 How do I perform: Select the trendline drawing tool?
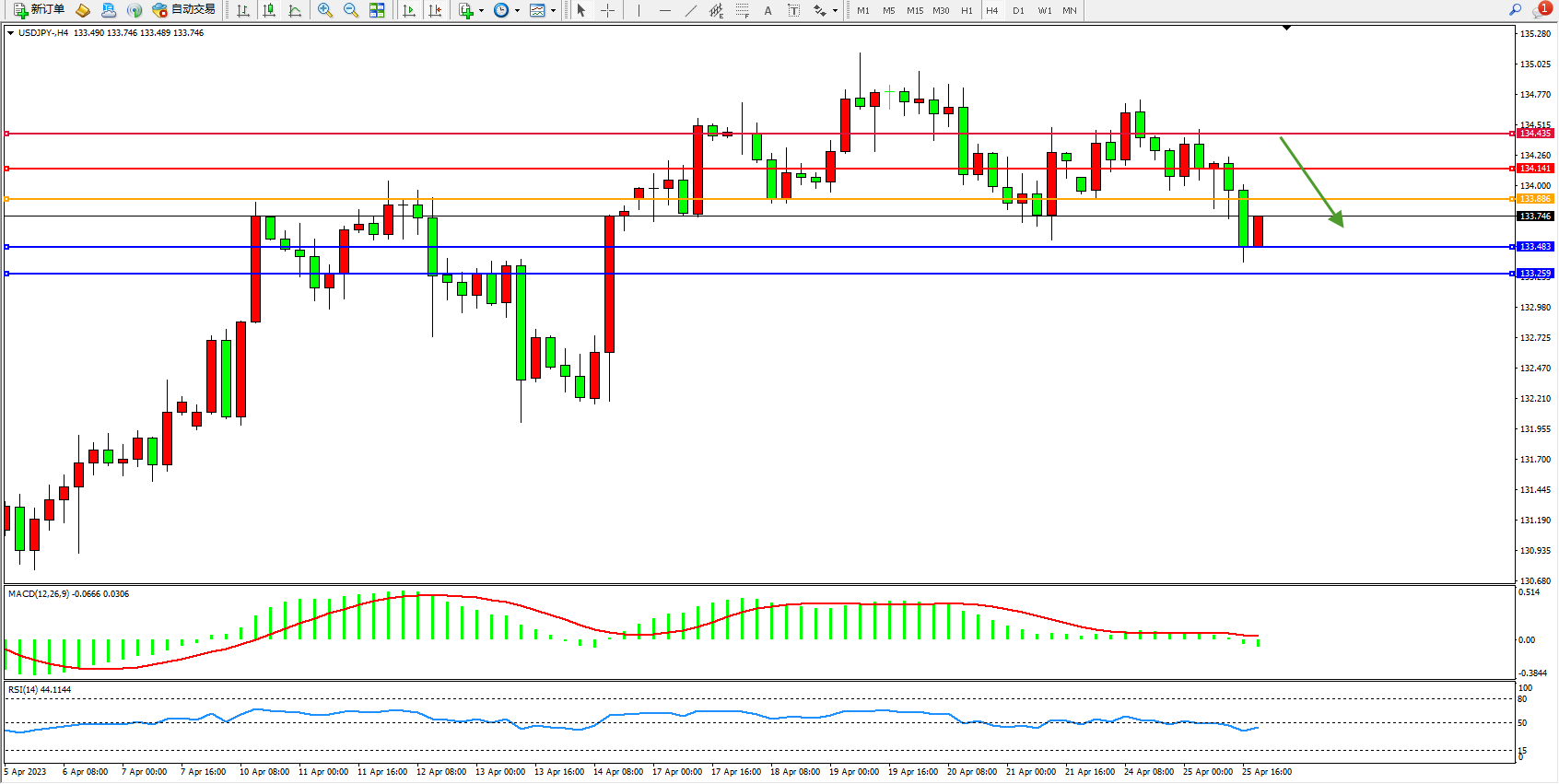[x=691, y=10]
